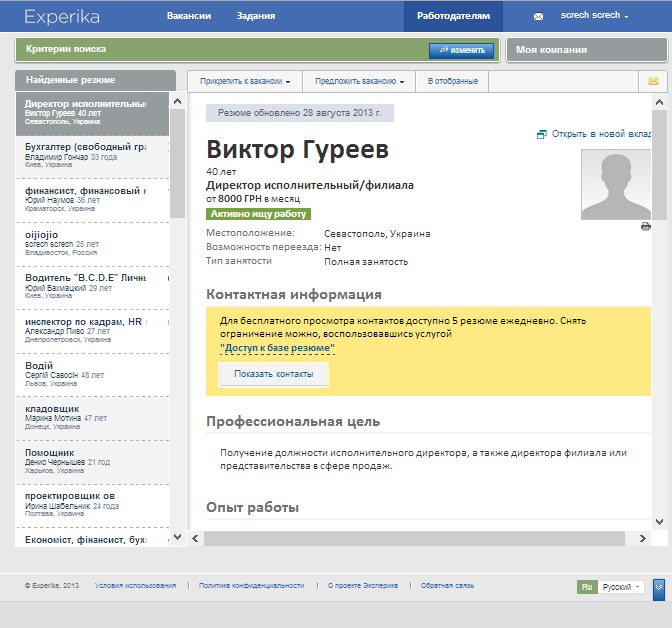Expand the Прикрепить к вакансии dropdown
672x628 pixels.
click(x=245, y=81)
